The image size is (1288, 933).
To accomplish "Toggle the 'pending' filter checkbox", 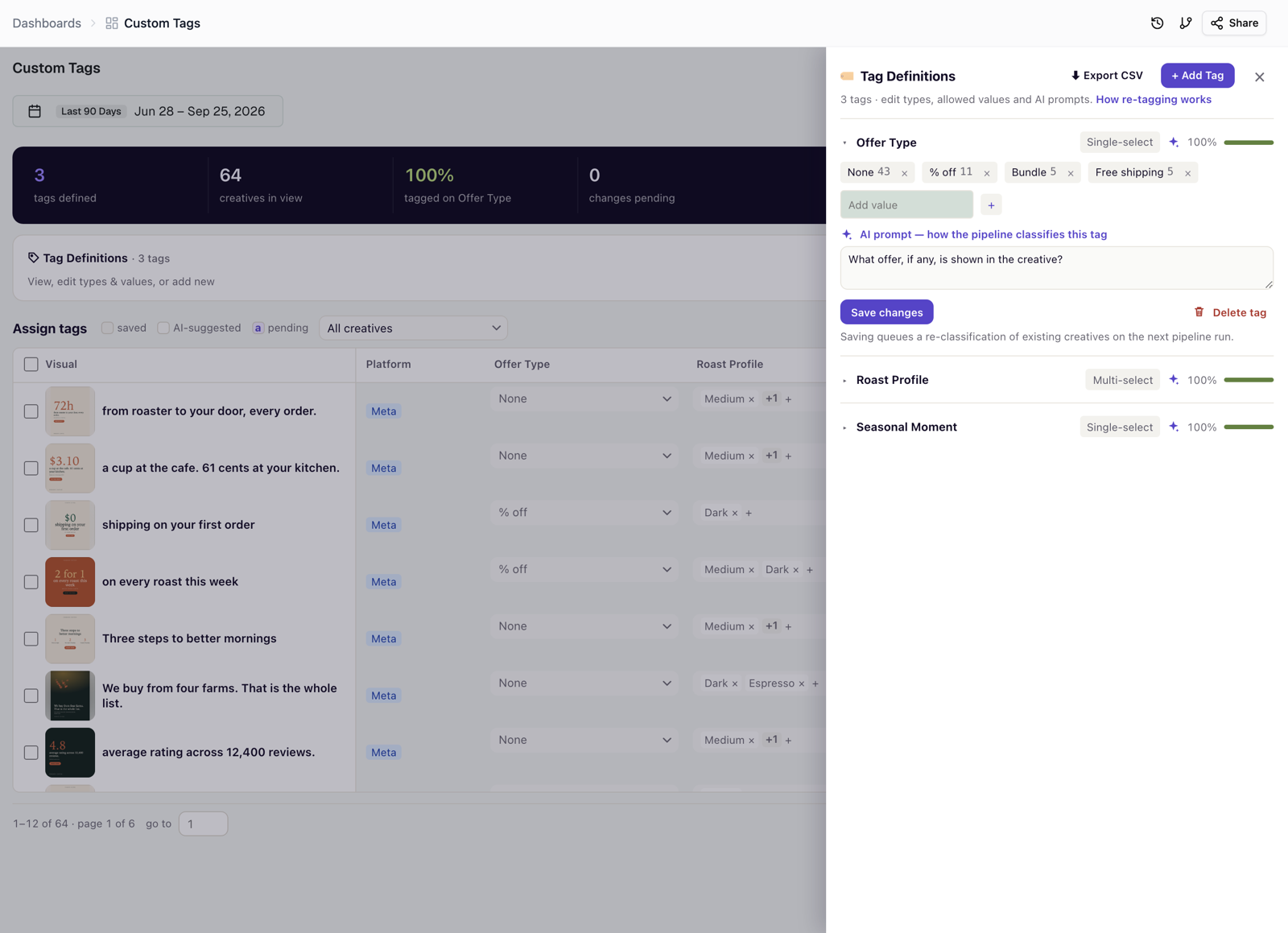I will 258,328.
